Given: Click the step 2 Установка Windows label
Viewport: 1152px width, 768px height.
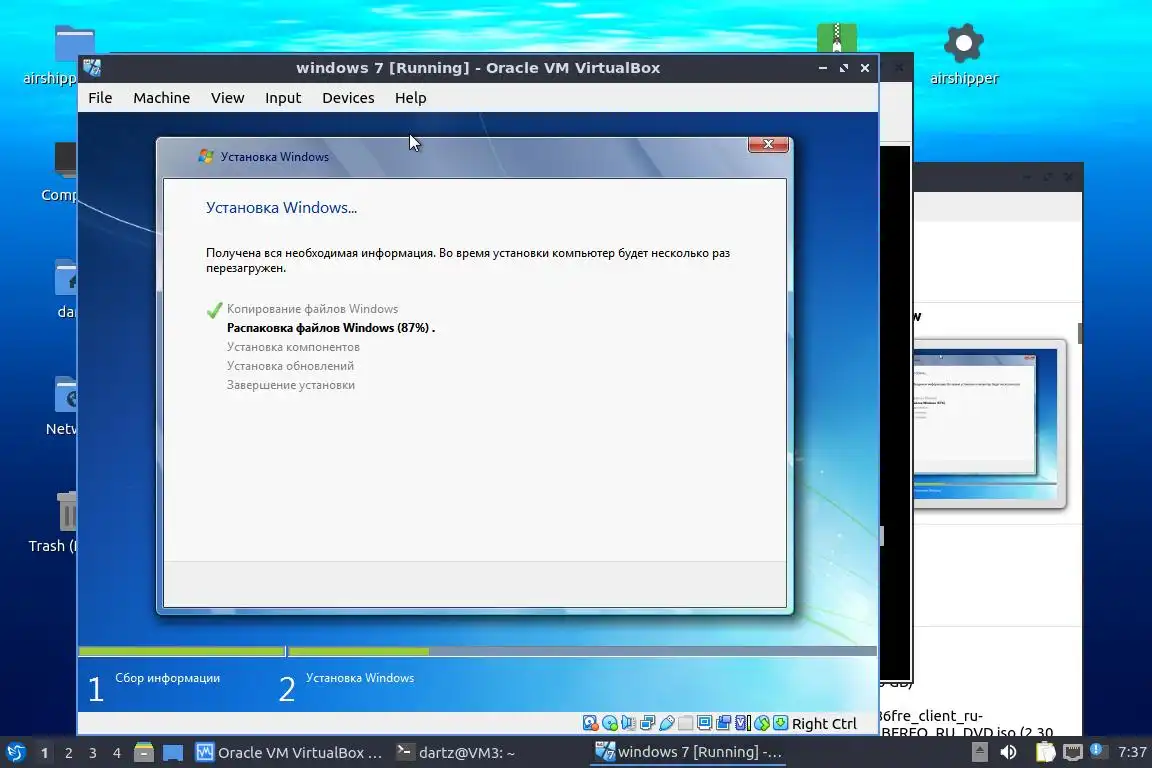Looking at the screenshot, I should [x=360, y=678].
